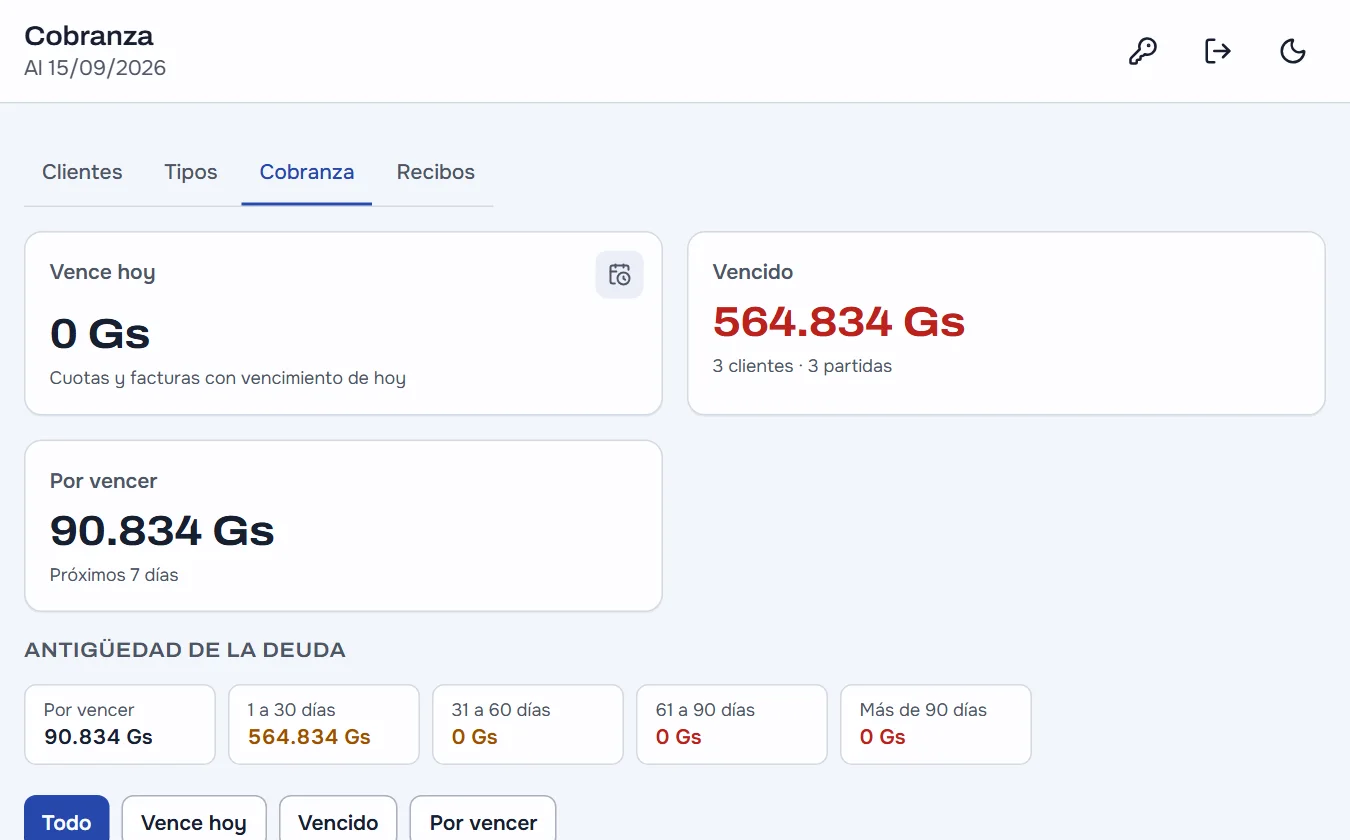
Task: Select the 61 a 90 días aging bucket
Action: (732, 724)
